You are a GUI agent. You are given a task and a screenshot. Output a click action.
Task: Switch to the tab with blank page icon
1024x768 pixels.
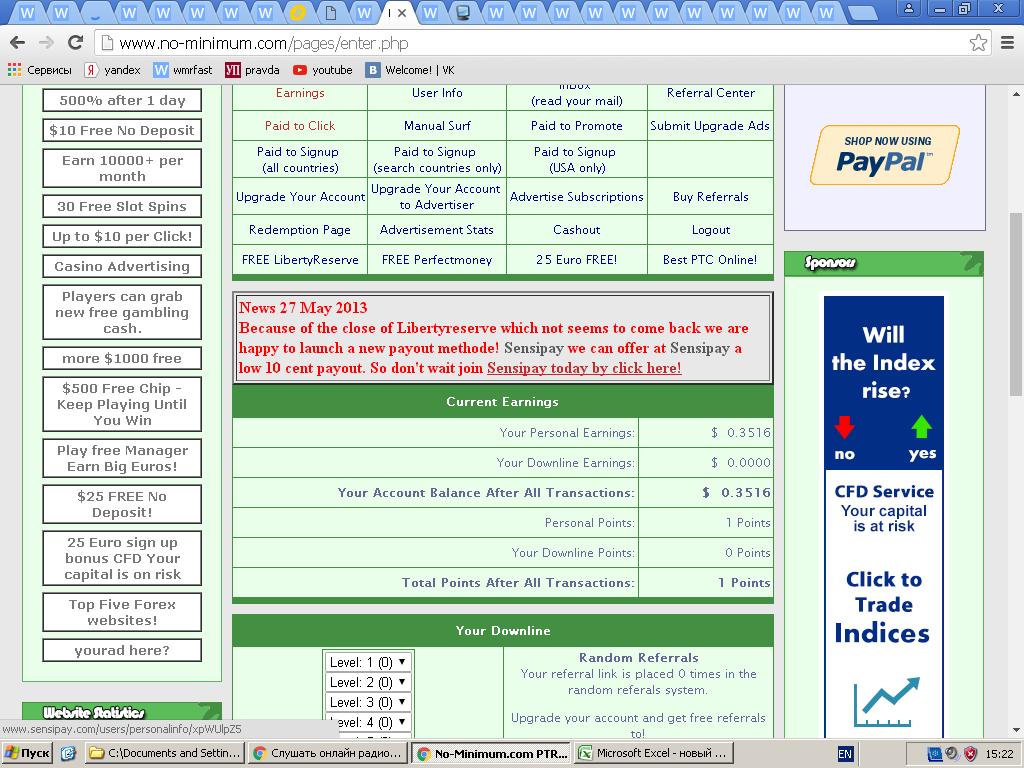pyautogui.click(x=331, y=12)
